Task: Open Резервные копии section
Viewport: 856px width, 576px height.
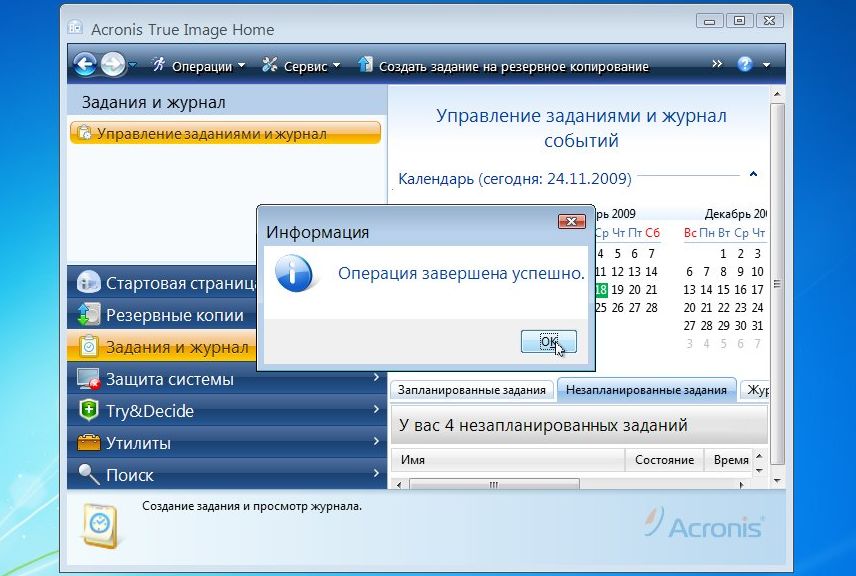Action: (x=163, y=314)
